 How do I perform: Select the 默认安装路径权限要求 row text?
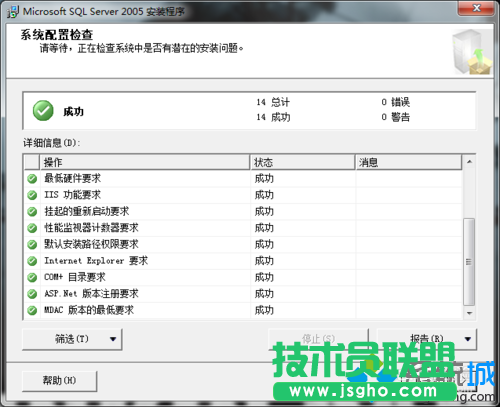point(91,244)
